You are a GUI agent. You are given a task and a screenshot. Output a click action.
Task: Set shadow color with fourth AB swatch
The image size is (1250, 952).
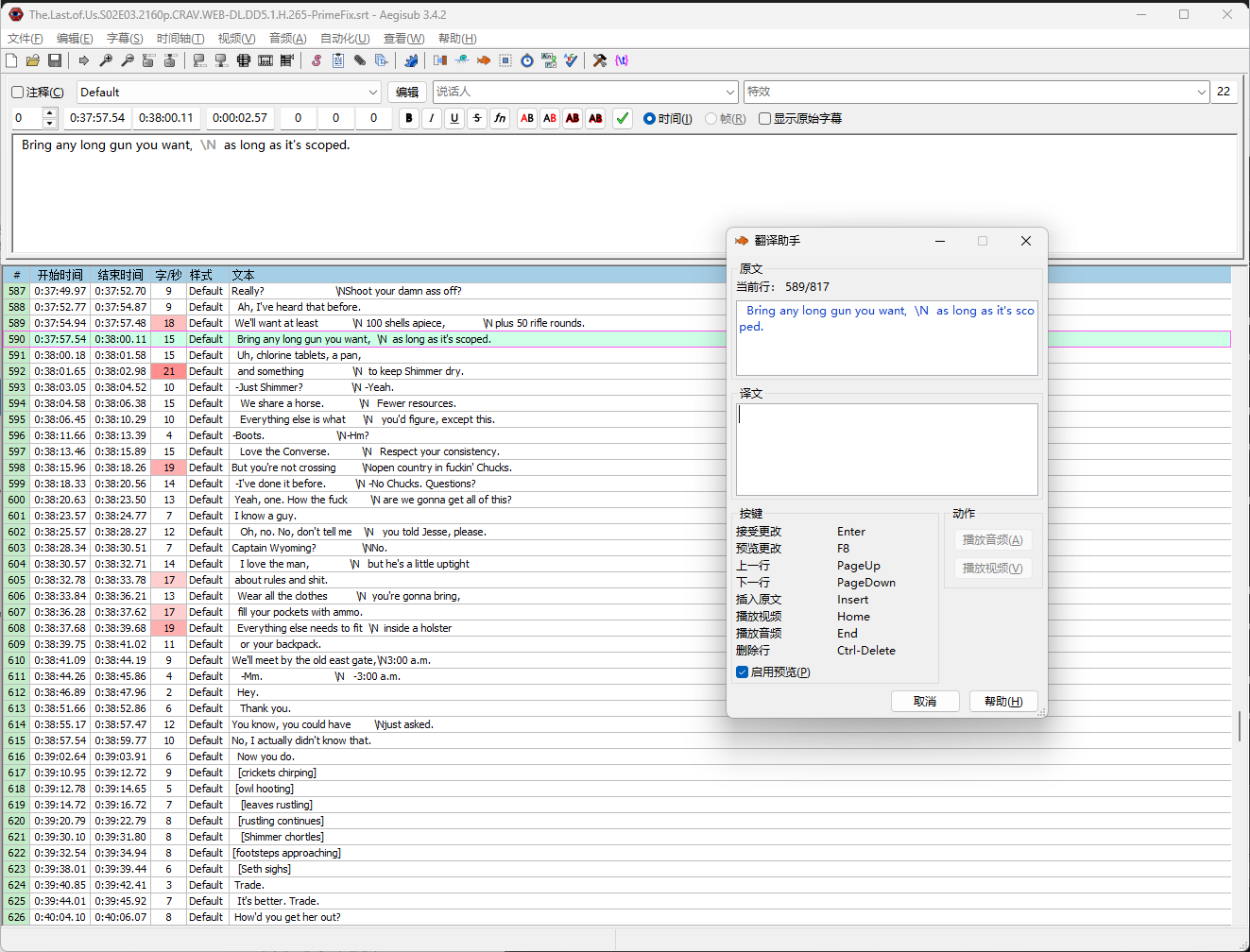click(595, 118)
